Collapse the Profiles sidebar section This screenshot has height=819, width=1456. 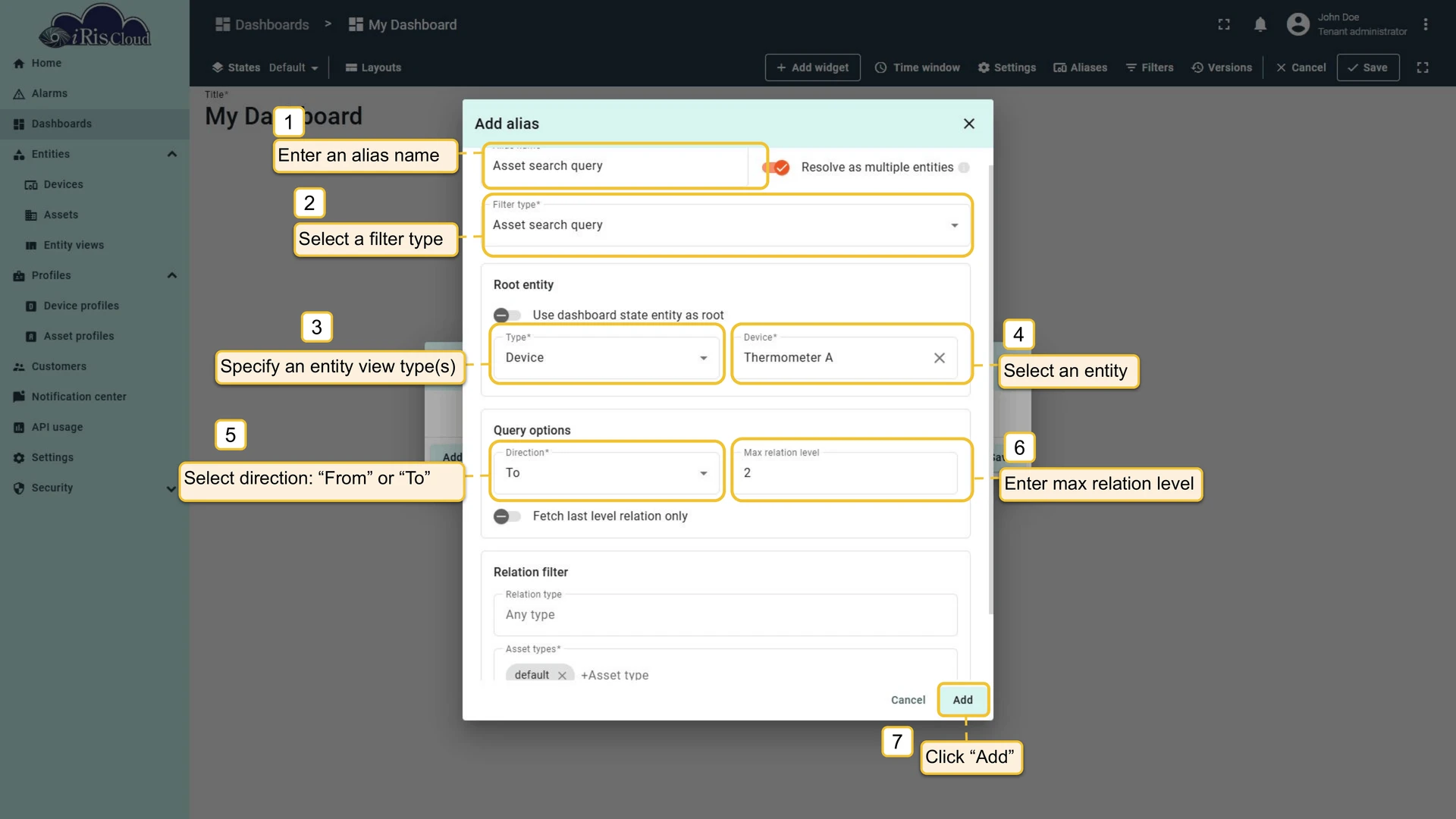point(172,275)
